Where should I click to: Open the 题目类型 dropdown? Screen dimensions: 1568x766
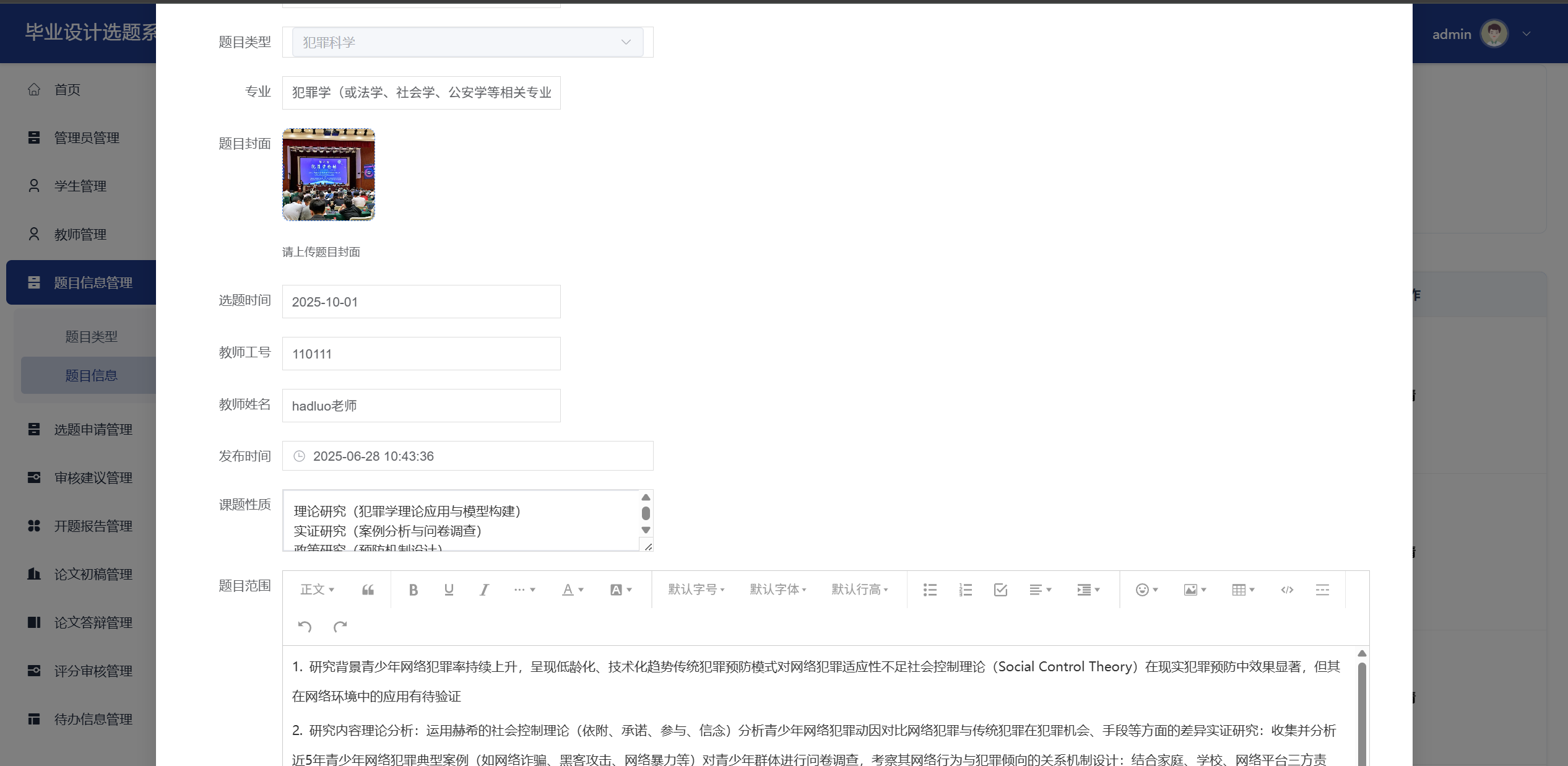pyautogui.click(x=467, y=42)
